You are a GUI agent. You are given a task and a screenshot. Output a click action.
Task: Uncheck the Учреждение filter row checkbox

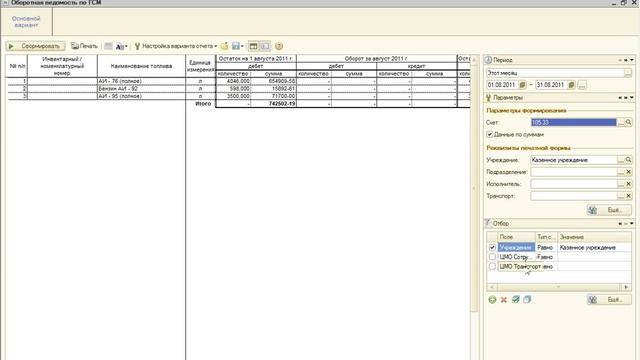492,247
